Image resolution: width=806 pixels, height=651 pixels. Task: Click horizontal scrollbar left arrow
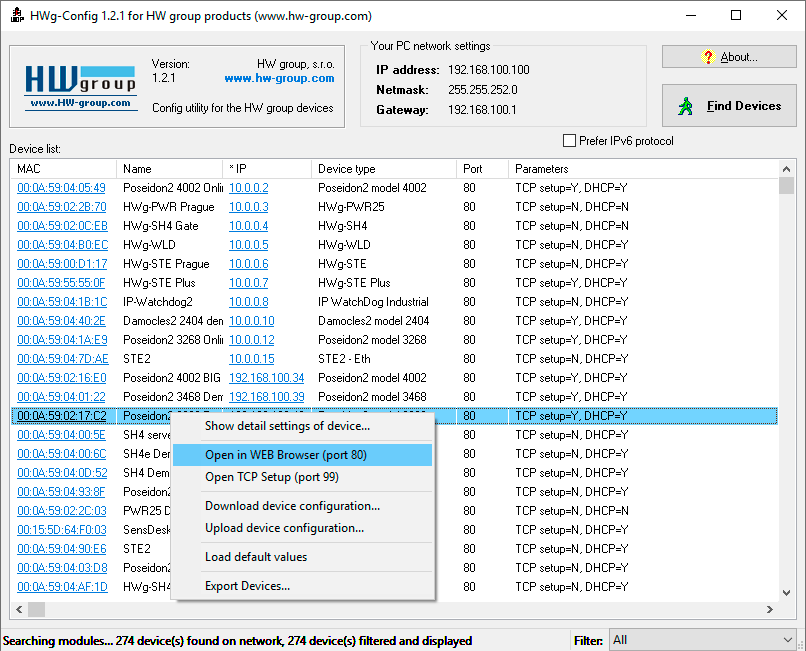coord(19,609)
